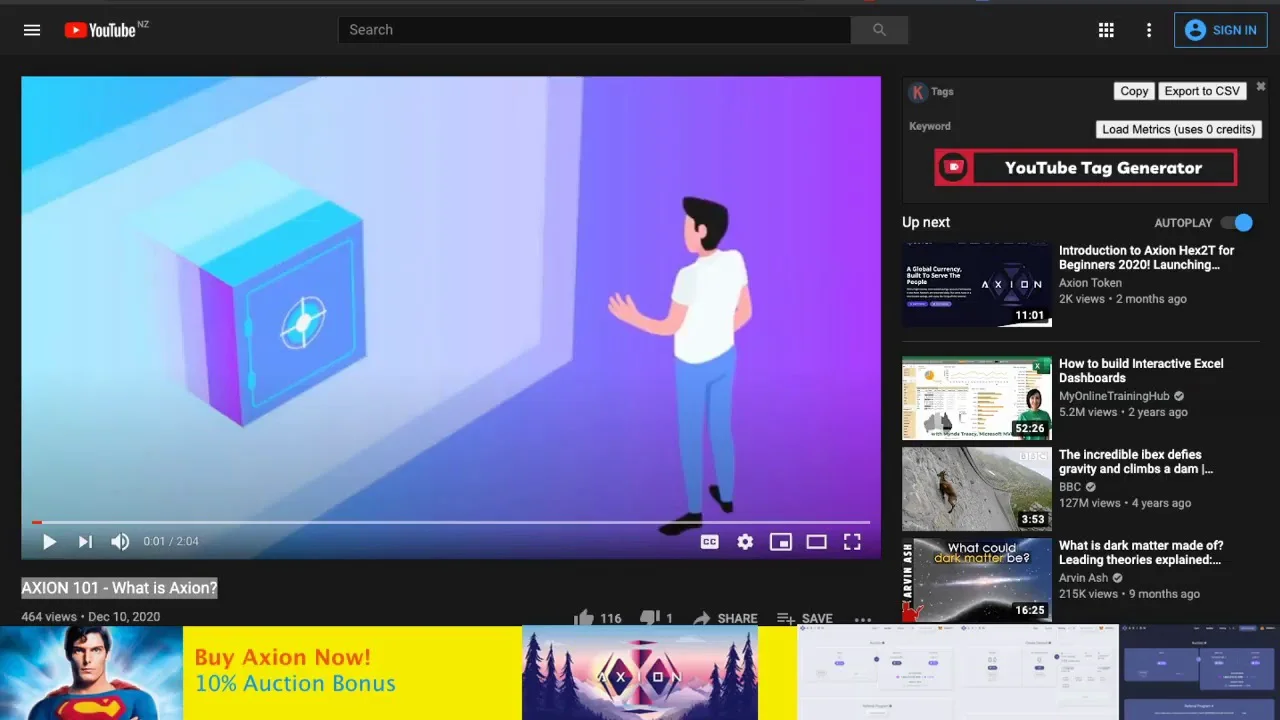
Task: Enable miniplayer mode
Action: point(780,542)
